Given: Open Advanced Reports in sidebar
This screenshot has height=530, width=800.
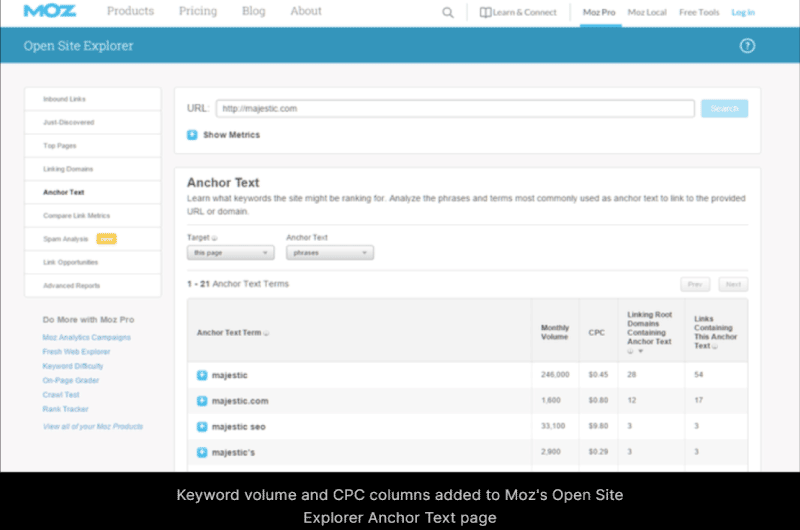Looking at the screenshot, I should 93,286.
